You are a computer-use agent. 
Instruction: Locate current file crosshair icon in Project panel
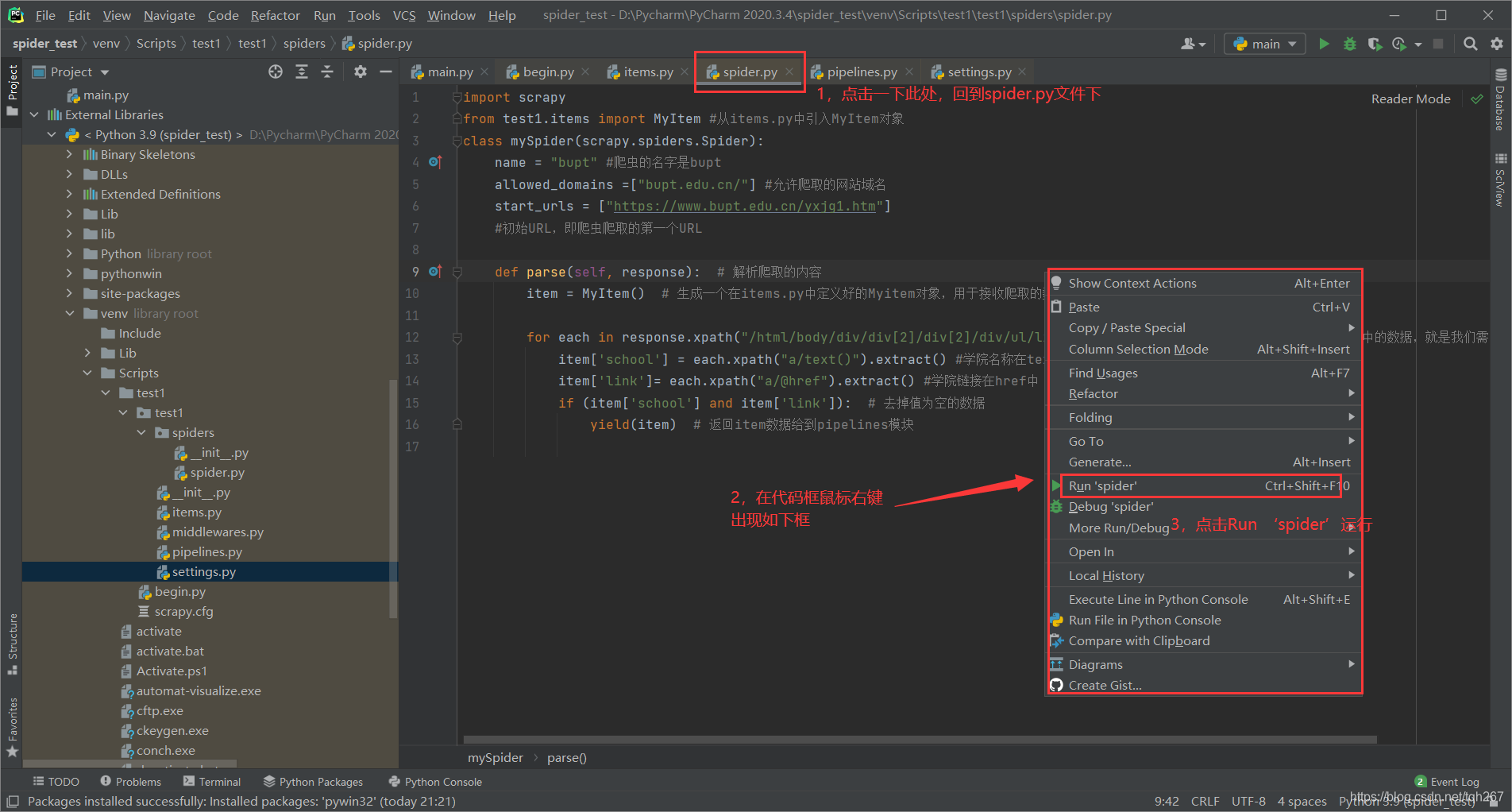[x=276, y=72]
